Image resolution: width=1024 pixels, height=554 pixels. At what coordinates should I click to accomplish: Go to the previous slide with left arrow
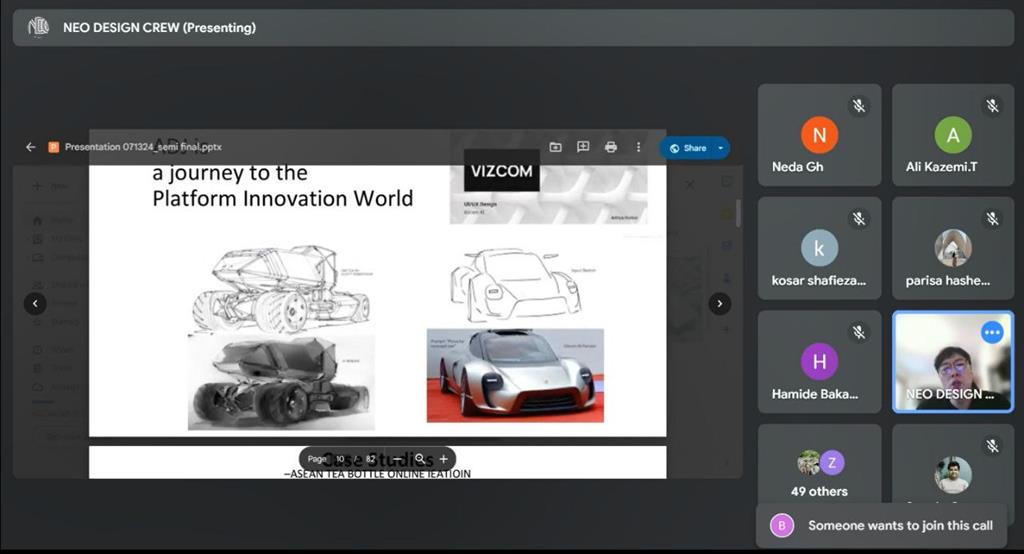[35, 303]
